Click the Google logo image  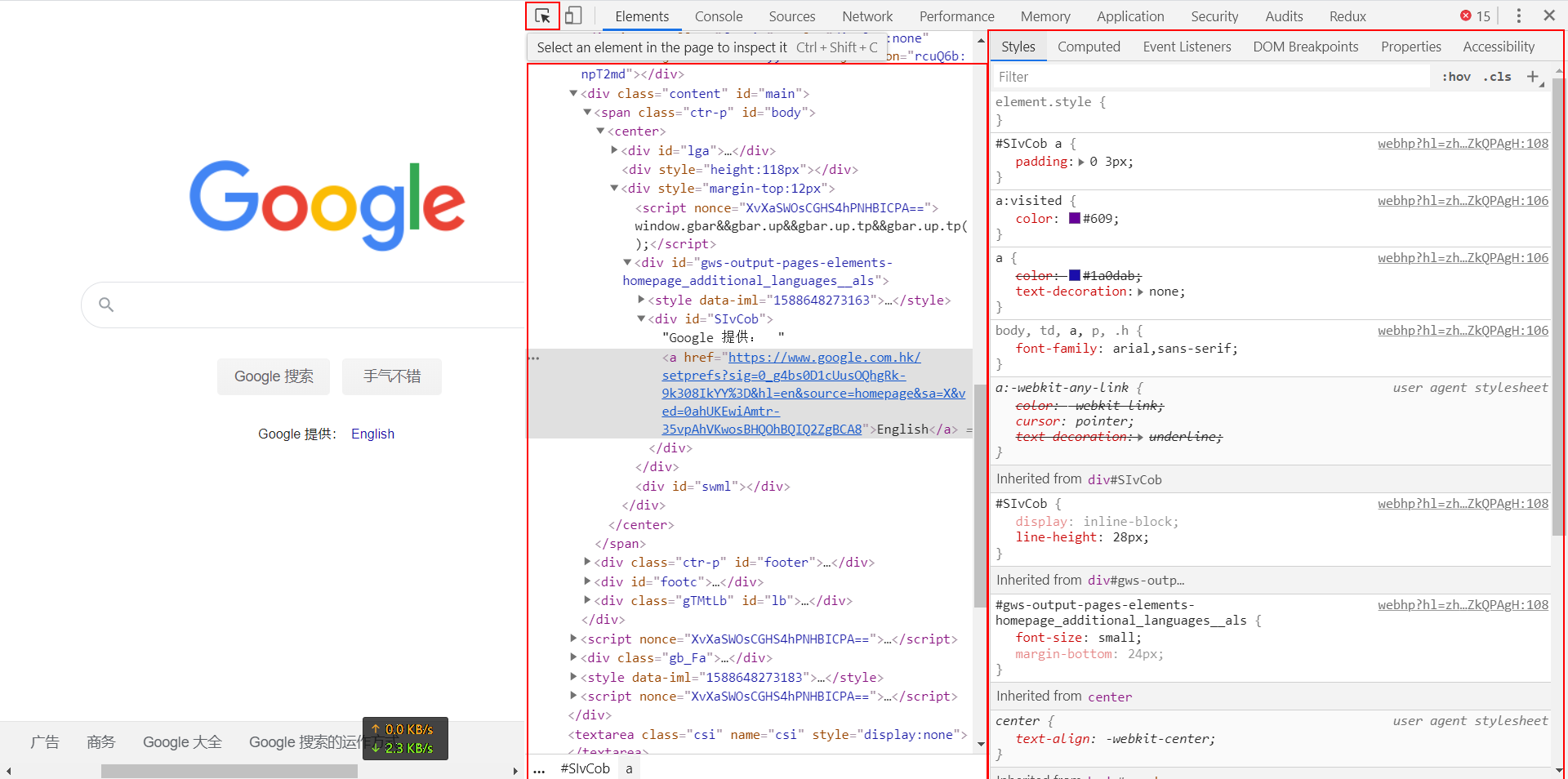tap(327, 204)
